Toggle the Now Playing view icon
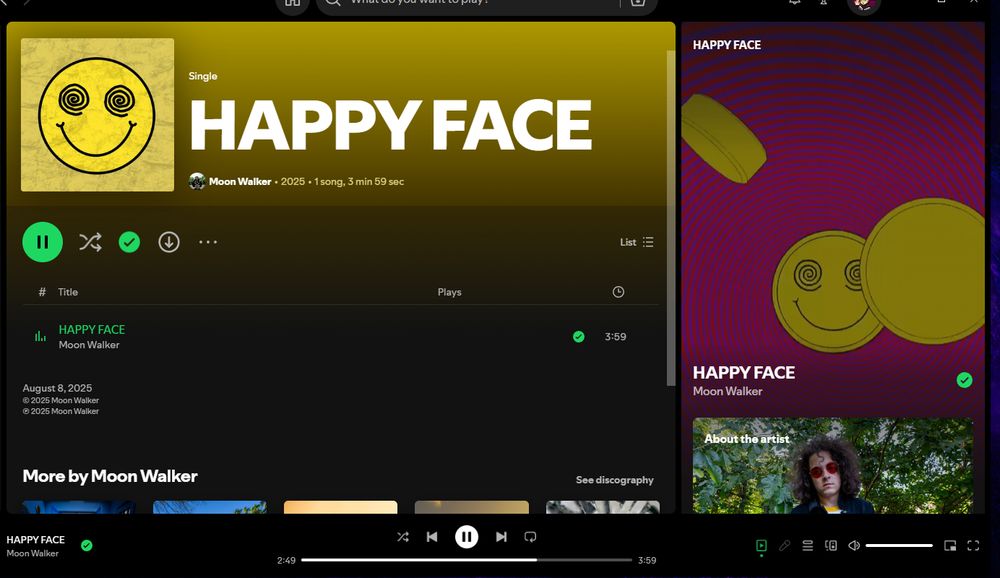This screenshot has height=578, width=1000. tap(761, 545)
